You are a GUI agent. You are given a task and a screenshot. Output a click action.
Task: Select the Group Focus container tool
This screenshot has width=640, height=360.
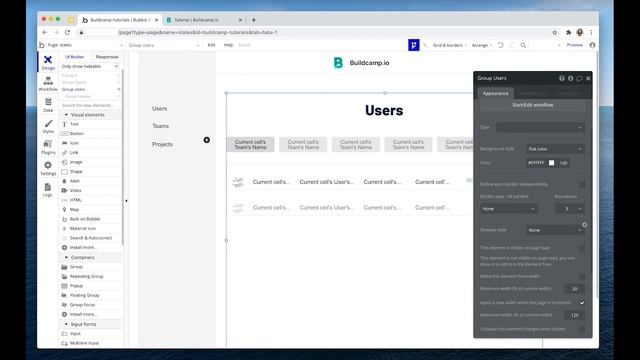[x=82, y=305]
